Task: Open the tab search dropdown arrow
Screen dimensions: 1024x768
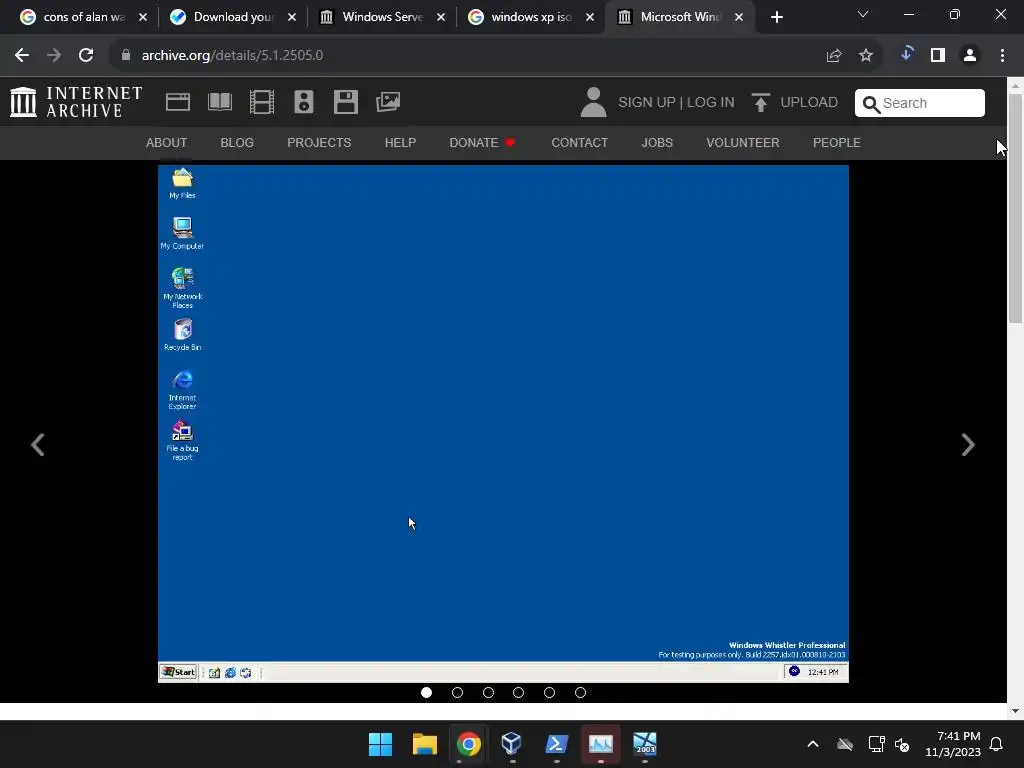Action: (863, 14)
